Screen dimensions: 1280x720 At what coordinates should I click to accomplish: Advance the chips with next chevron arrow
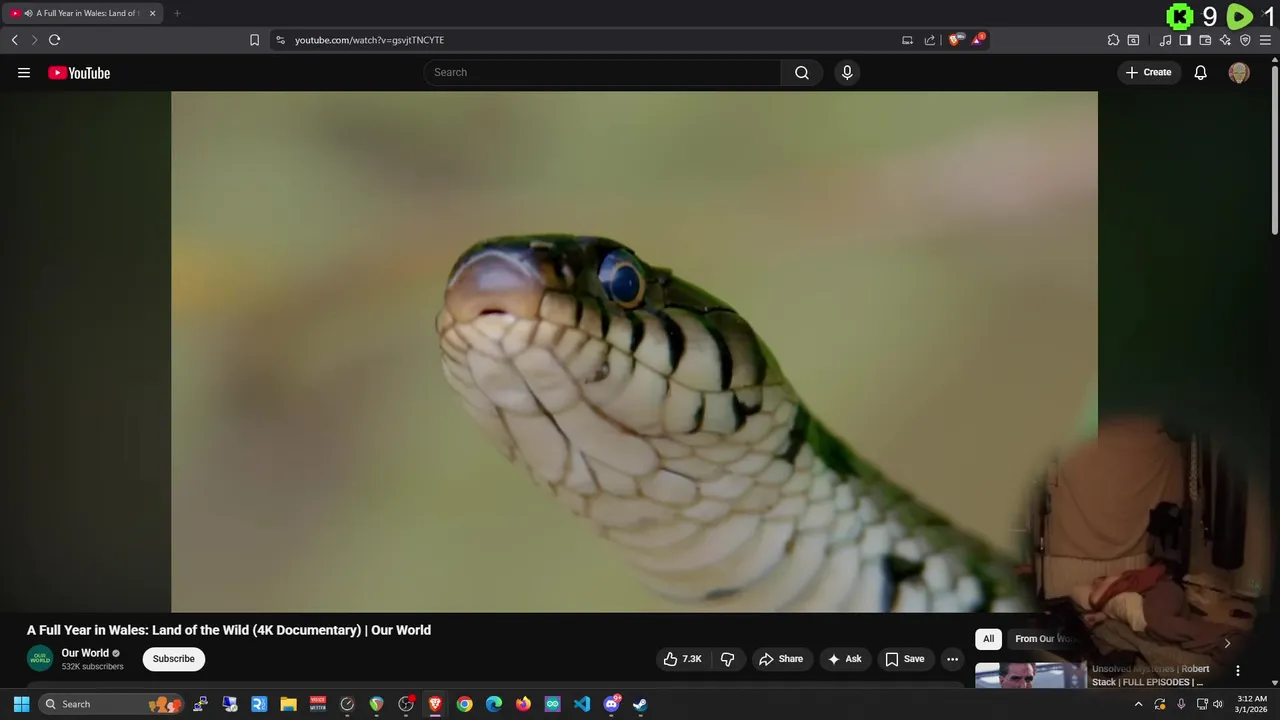(1227, 643)
